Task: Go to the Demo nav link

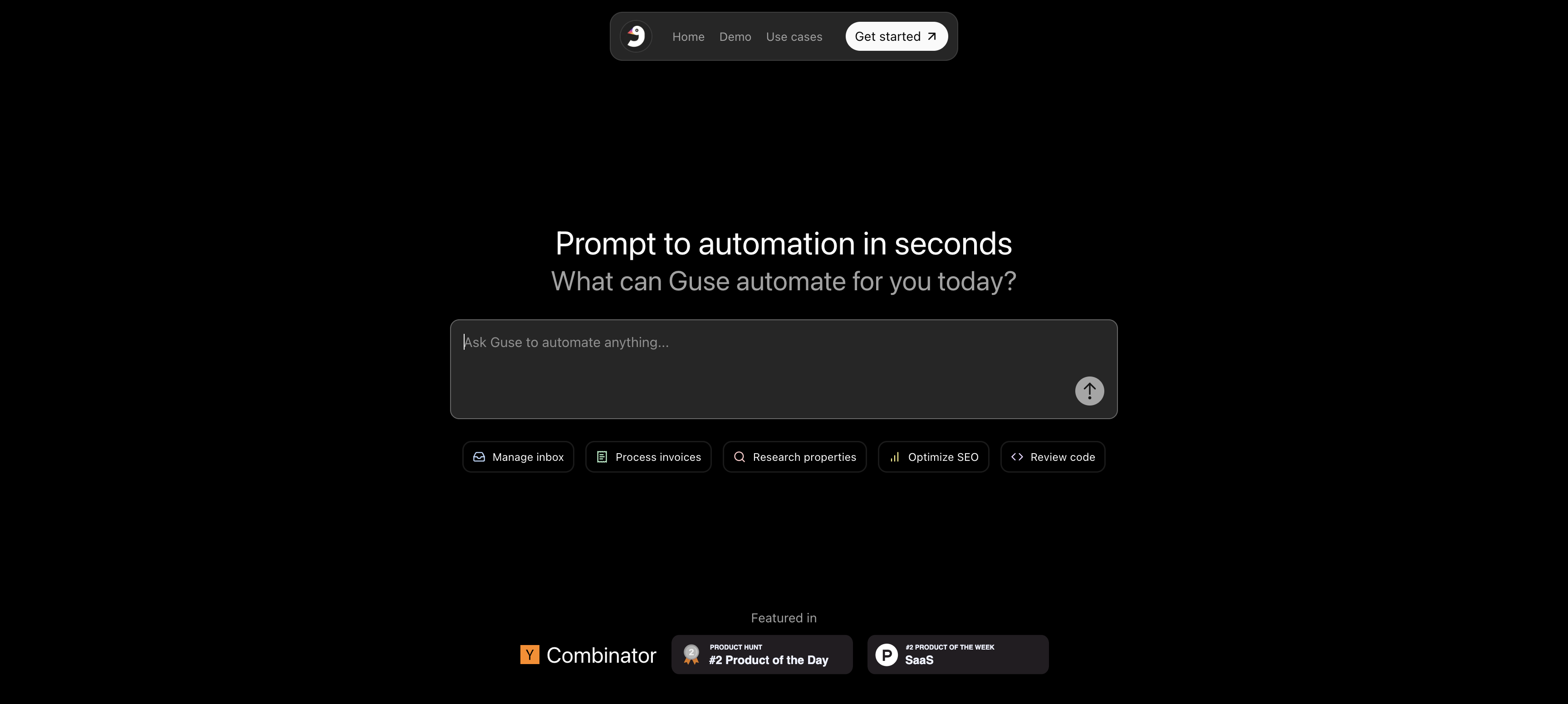Action: tap(735, 36)
